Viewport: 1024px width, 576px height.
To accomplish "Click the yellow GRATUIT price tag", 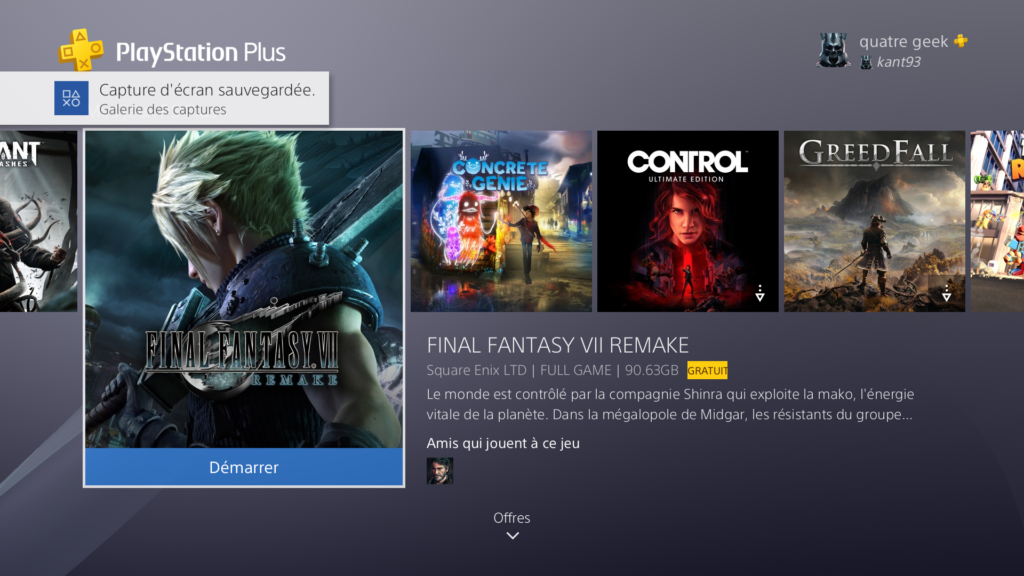I will pos(707,371).
